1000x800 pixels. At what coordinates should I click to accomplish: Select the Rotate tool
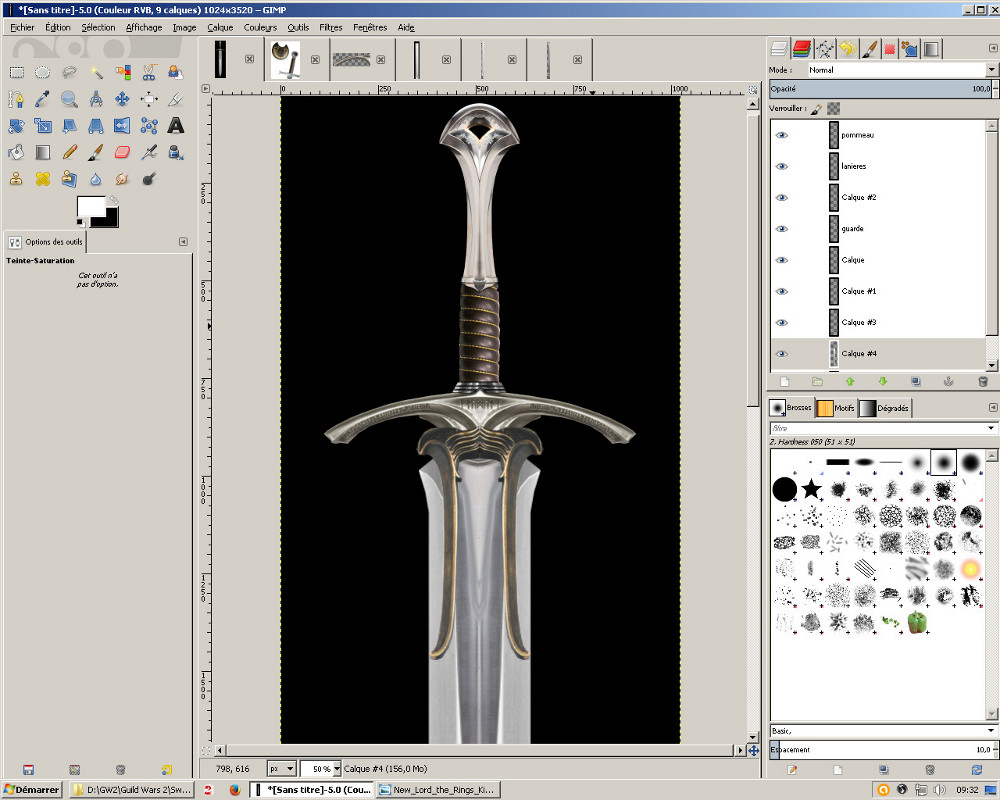tap(17, 126)
